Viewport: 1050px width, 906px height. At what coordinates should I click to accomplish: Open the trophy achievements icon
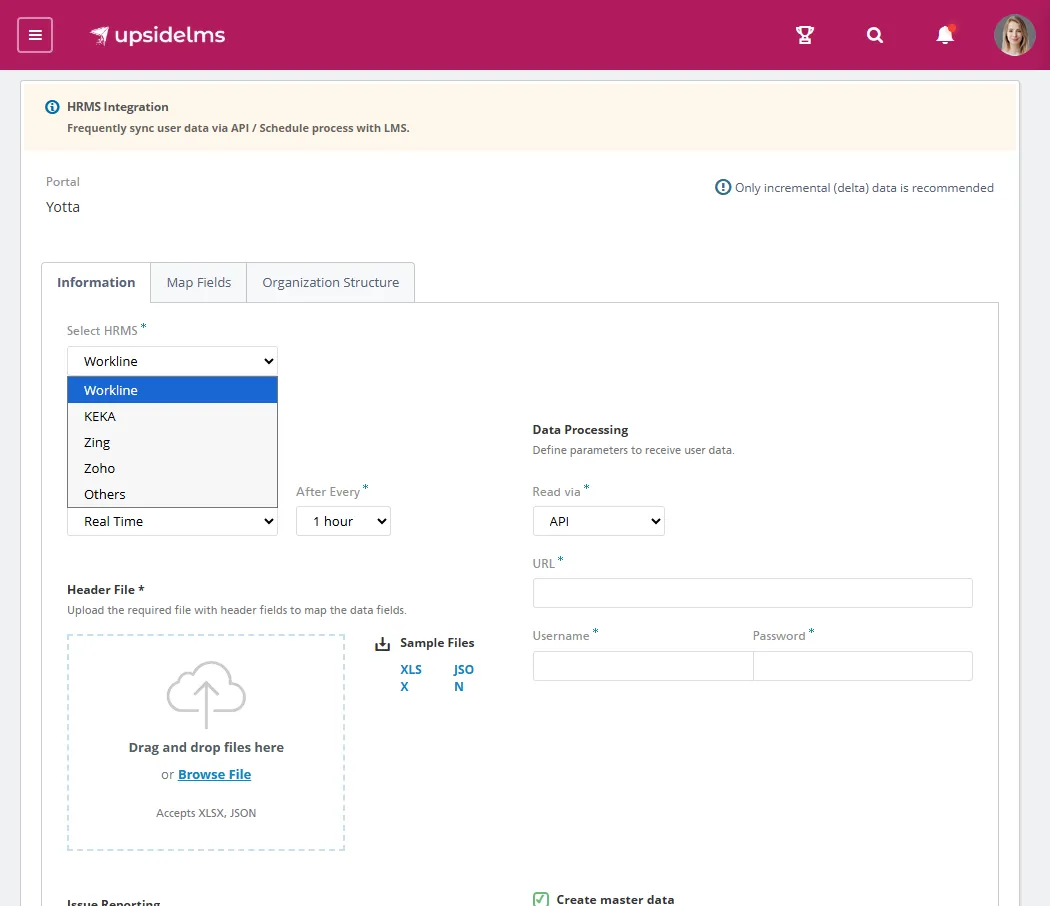click(804, 35)
